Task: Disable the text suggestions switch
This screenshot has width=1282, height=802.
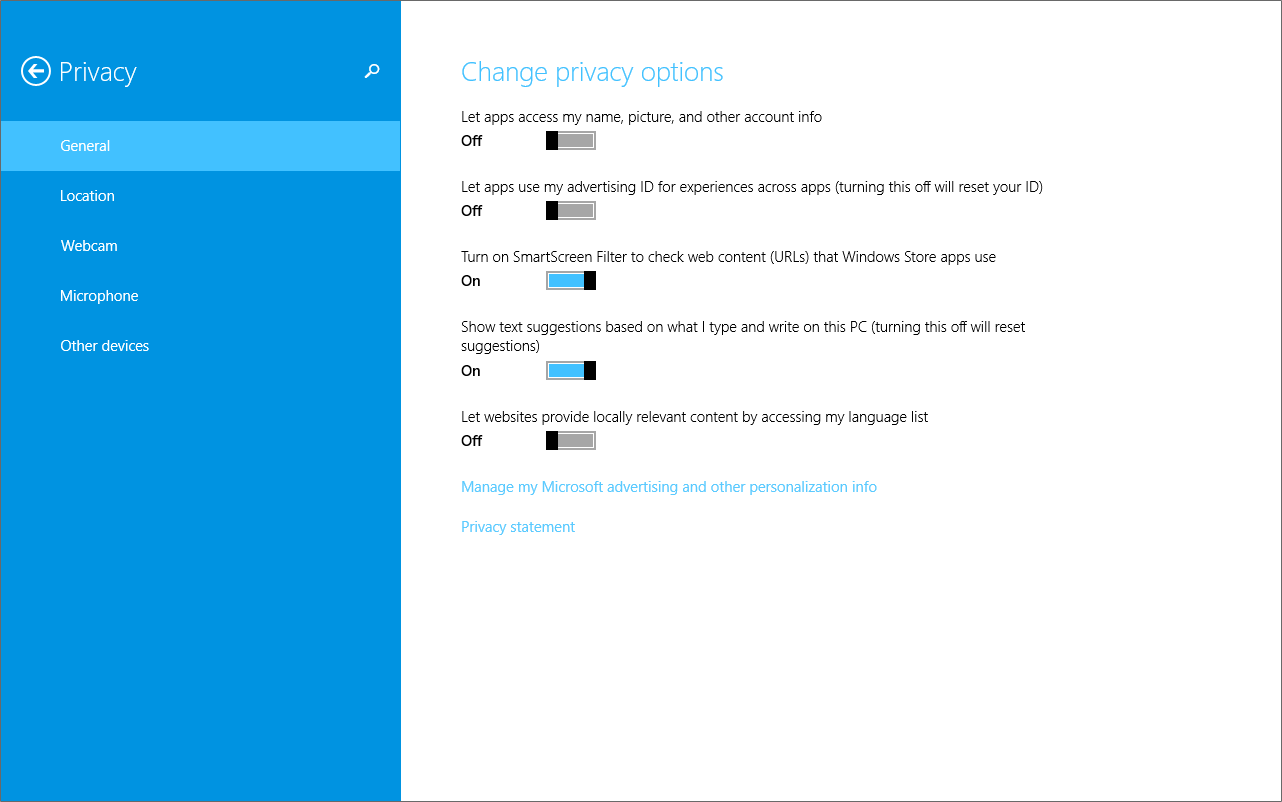Action: (x=571, y=371)
